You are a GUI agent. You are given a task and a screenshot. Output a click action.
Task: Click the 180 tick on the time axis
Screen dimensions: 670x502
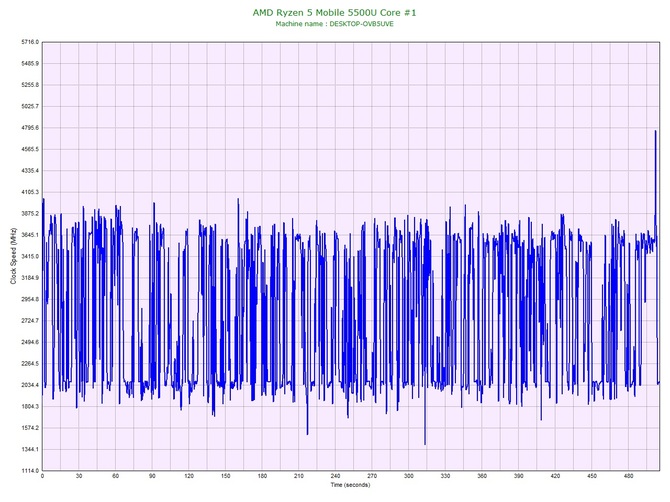point(262,476)
